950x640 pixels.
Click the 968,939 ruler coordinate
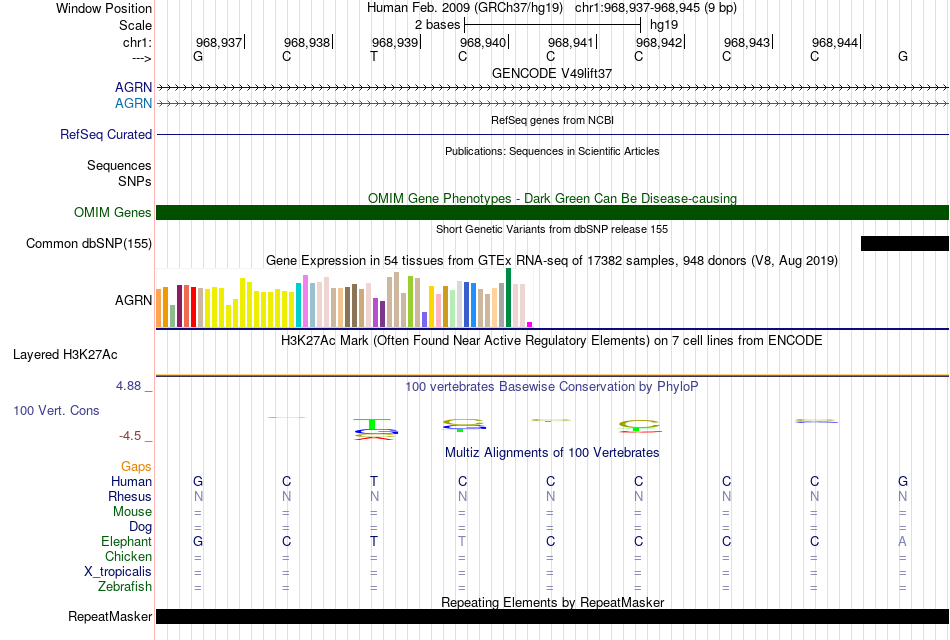coord(395,42)
